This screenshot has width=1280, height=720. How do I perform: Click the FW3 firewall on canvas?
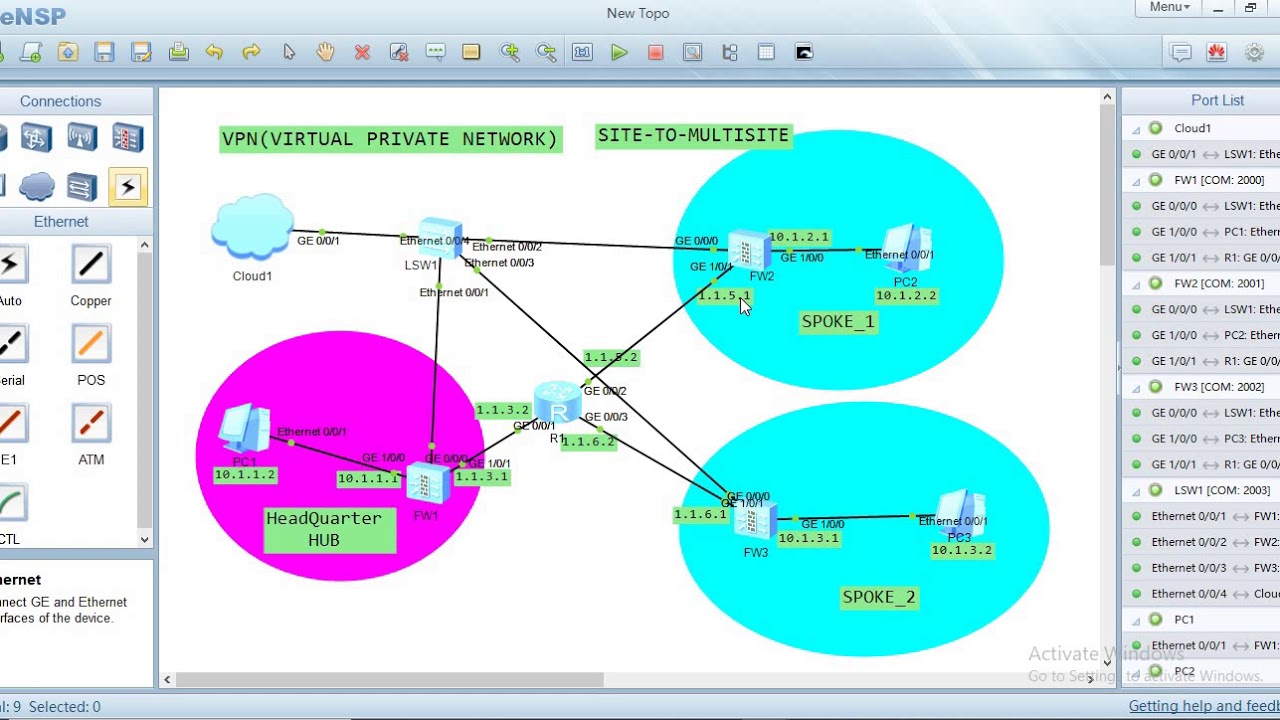[754, 521]
